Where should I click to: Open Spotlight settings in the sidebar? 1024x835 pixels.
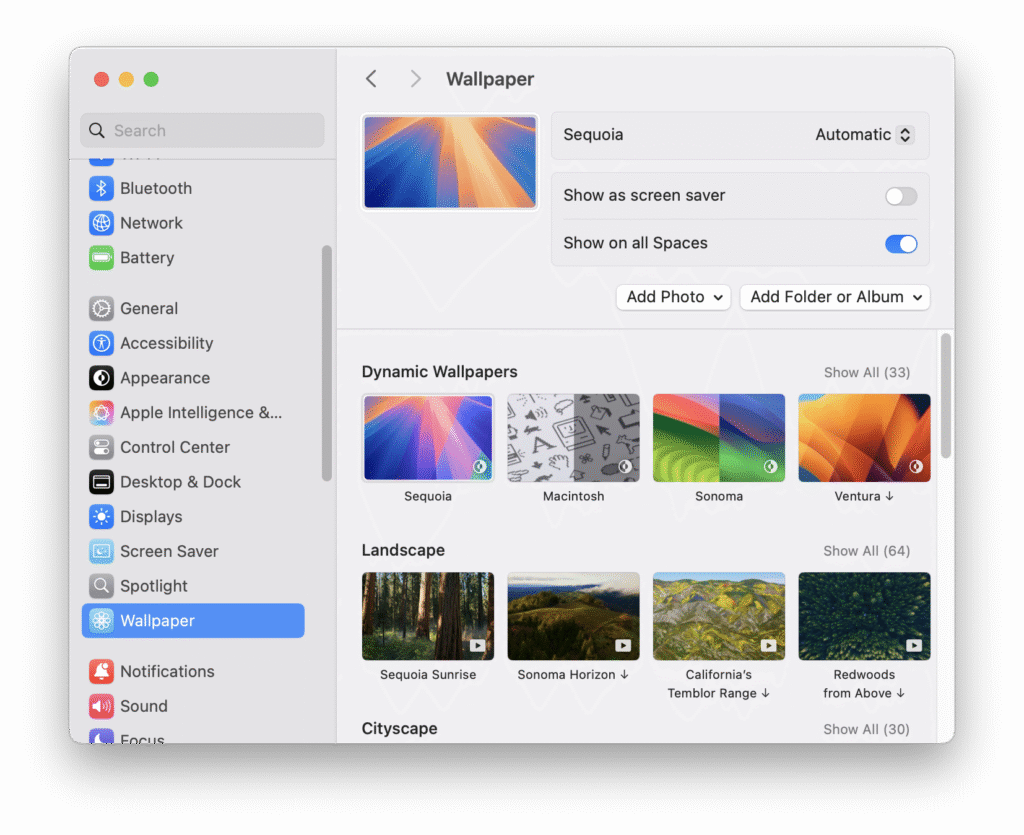tap(193, 586)
